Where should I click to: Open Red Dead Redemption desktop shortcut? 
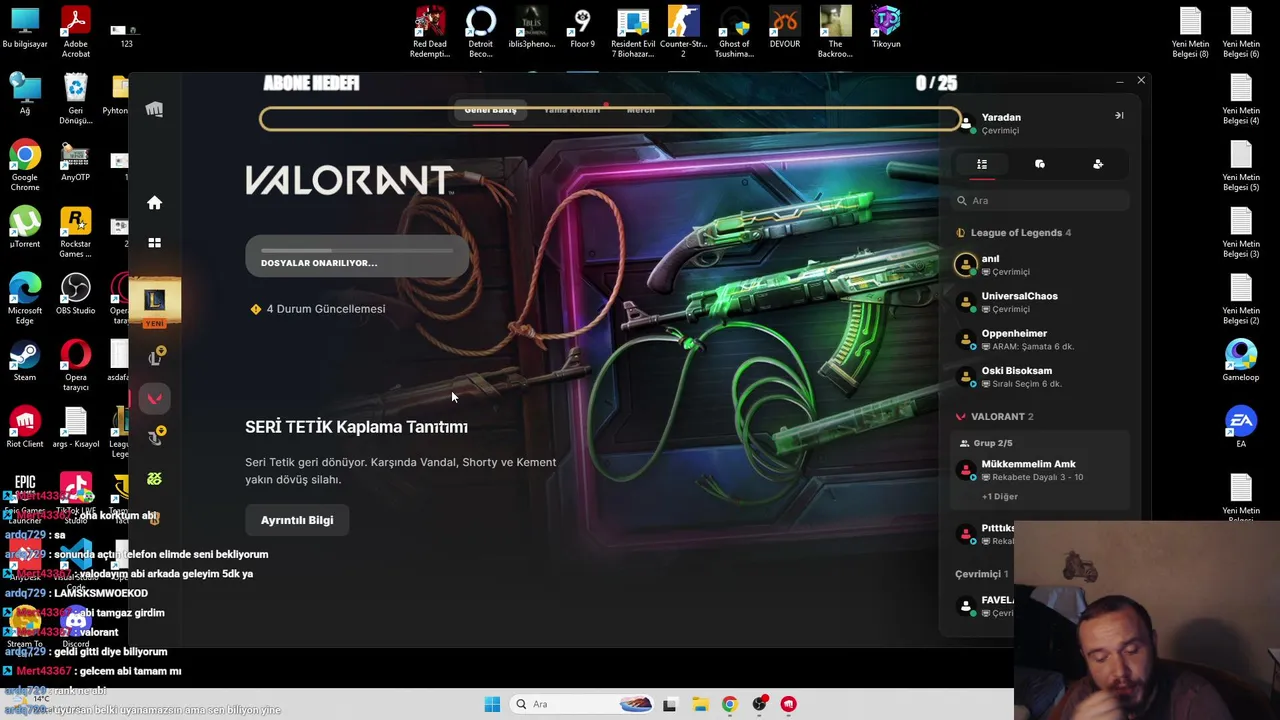(430, 32)
